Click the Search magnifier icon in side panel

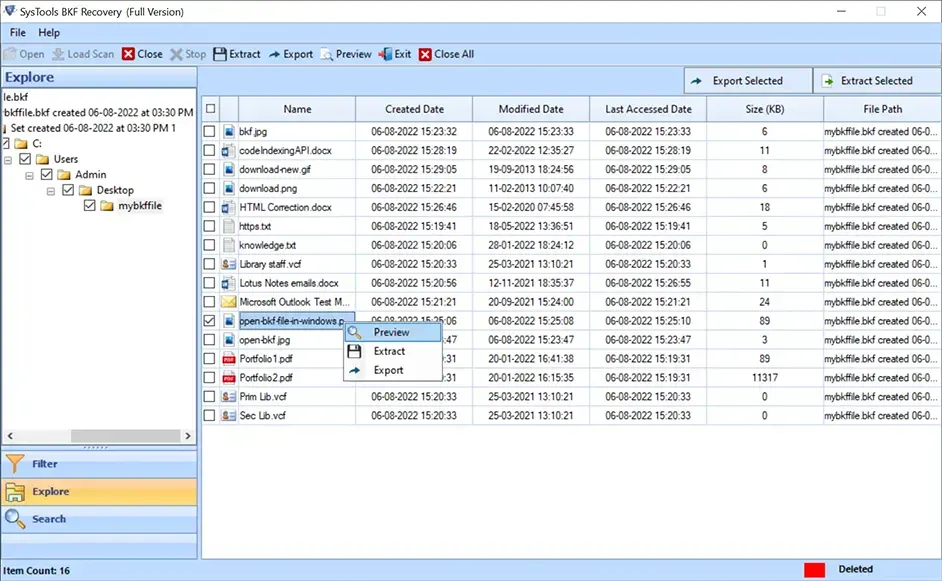click(x=15, y=519)
